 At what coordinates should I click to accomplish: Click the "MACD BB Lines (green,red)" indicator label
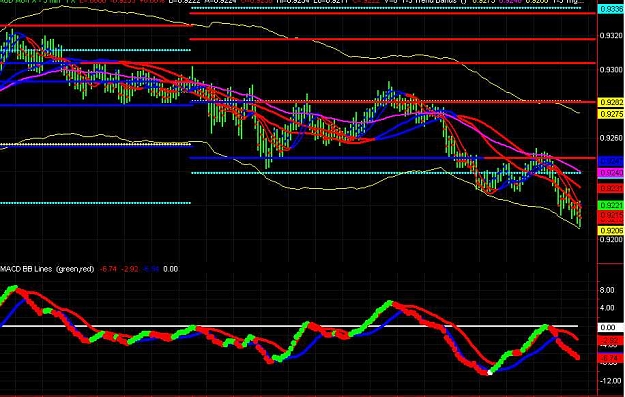(x=47, y=269)
